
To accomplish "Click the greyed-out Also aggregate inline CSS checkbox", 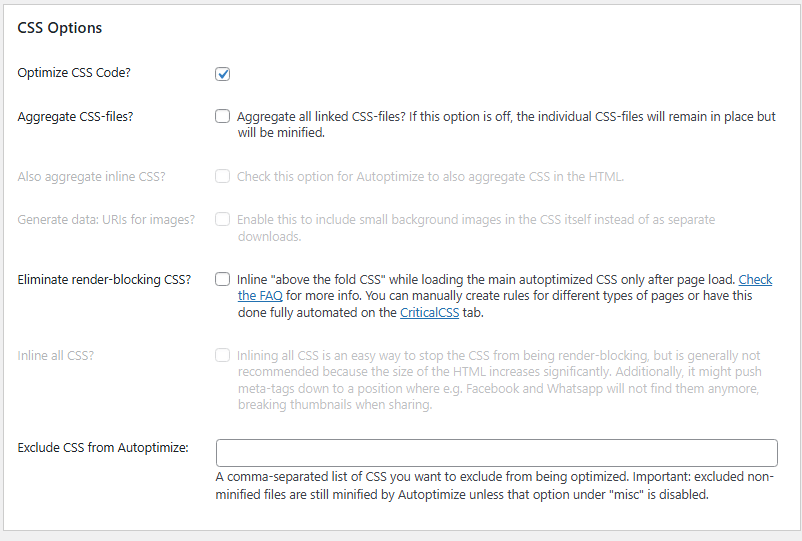I will click(x=223, y=177).
